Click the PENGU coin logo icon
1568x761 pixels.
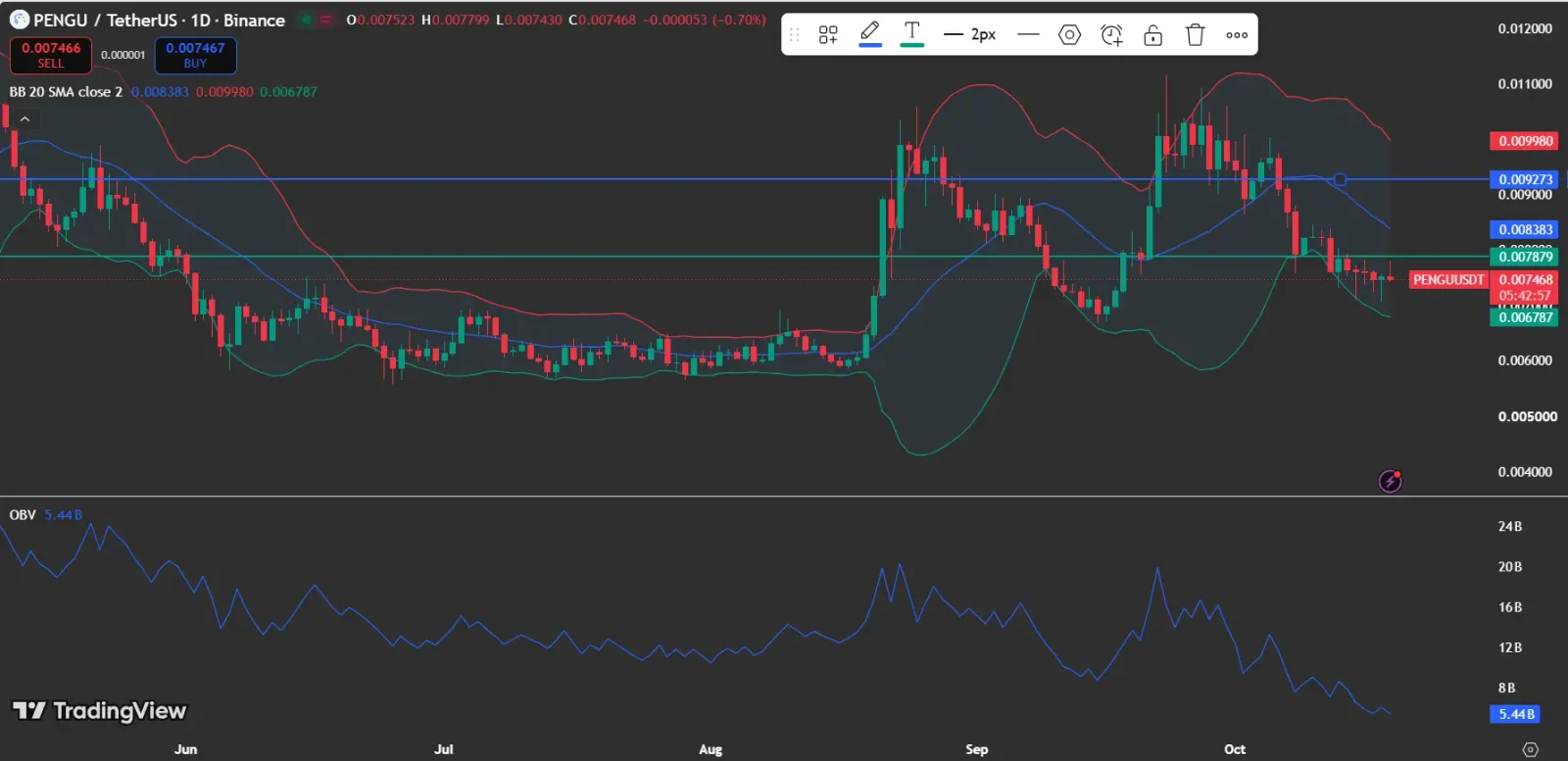tap(19, 20)
